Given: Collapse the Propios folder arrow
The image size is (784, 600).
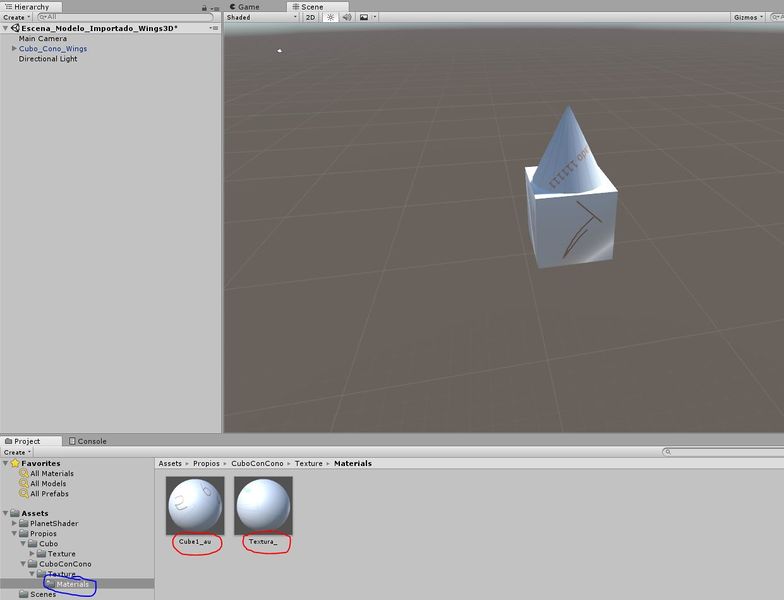Looking at the screenshot, I should point(14,534).
